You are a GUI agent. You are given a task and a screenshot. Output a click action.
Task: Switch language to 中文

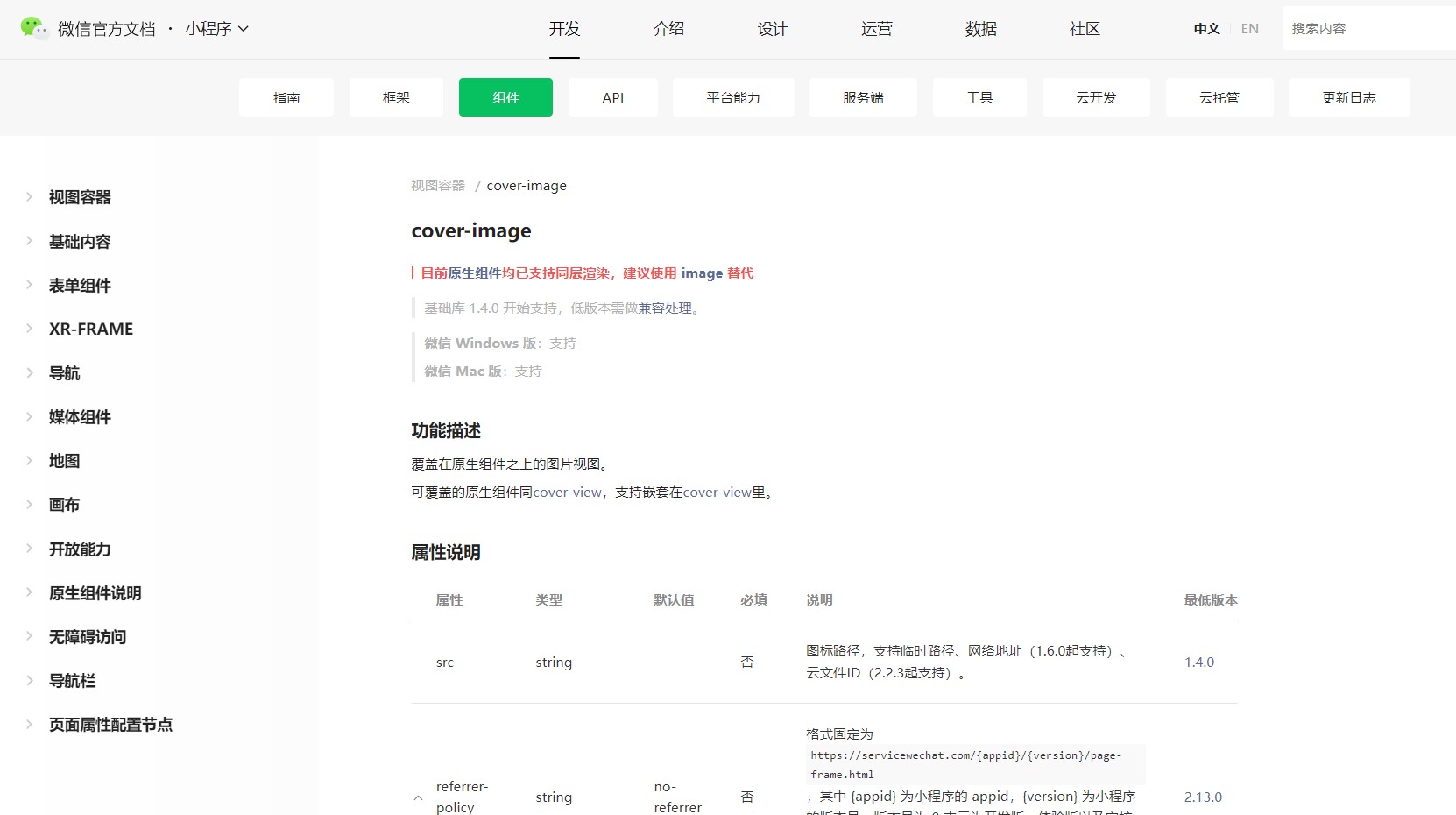(x=1206, y=29)
